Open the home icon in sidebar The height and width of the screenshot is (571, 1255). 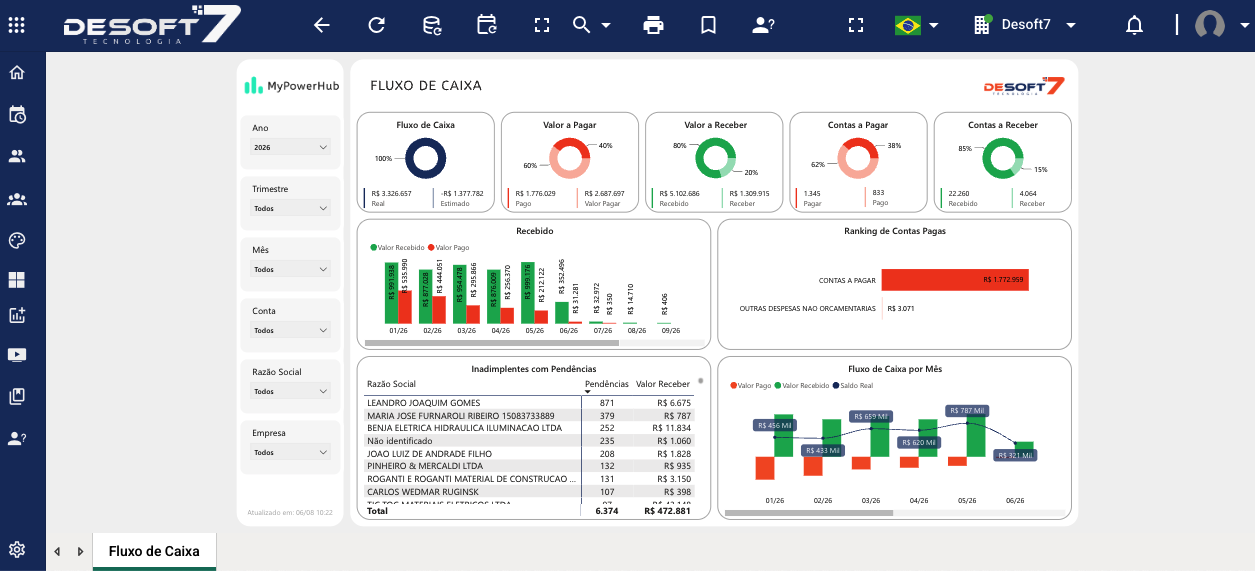pyautogui.click(x=17, y=72)
